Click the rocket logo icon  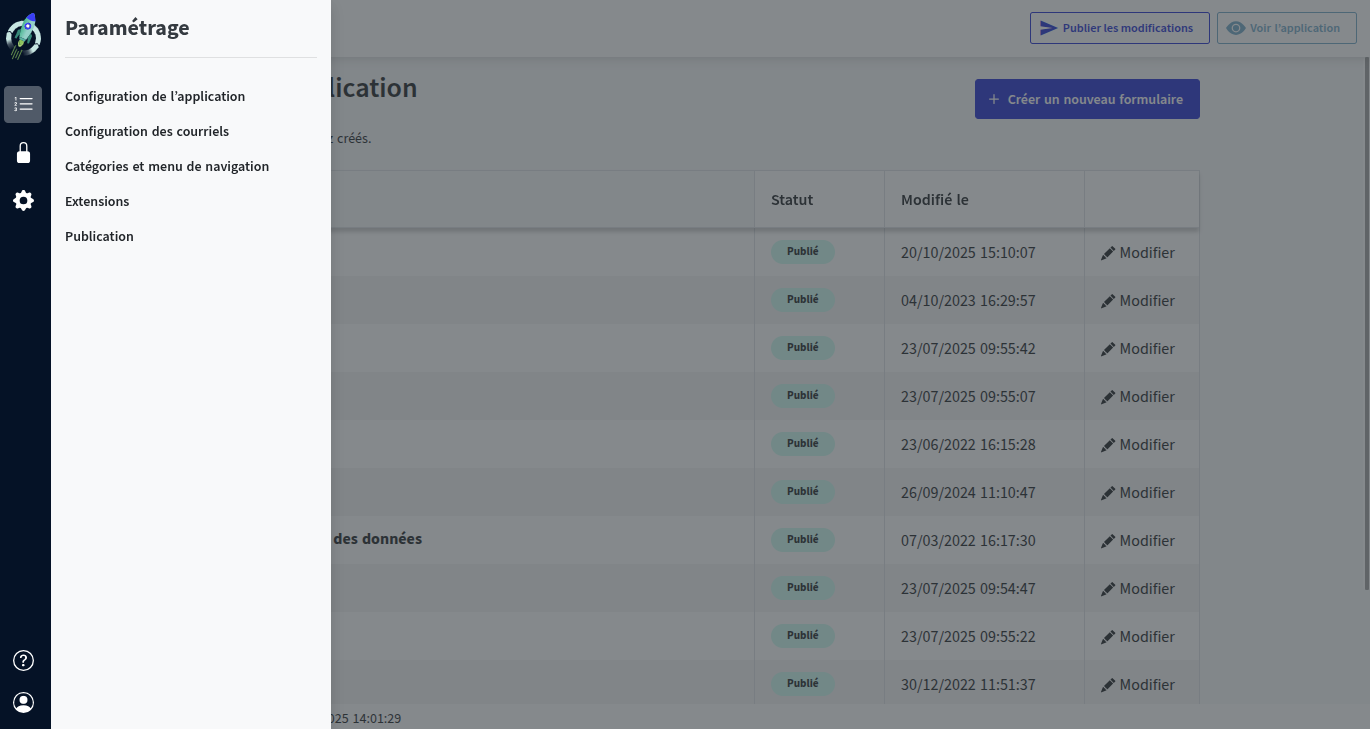click(24, 37)
